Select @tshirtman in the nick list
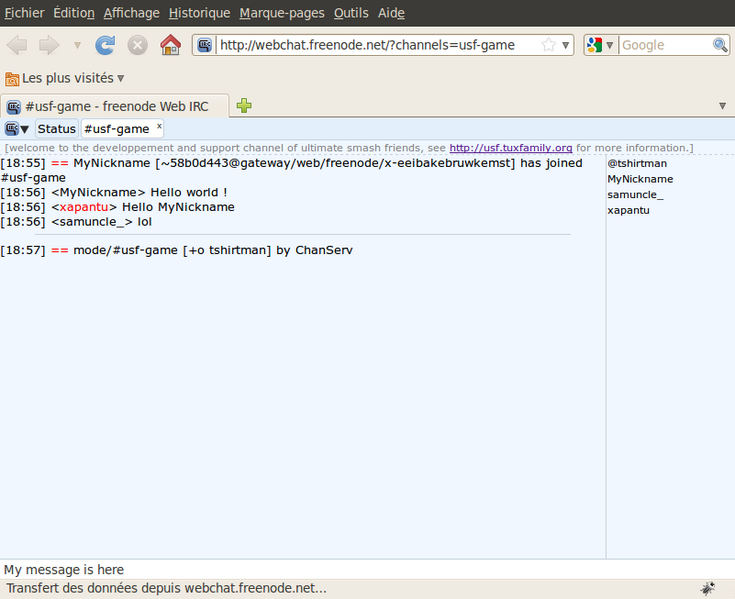Screen dimensions: 735x599 pos(637,163)
